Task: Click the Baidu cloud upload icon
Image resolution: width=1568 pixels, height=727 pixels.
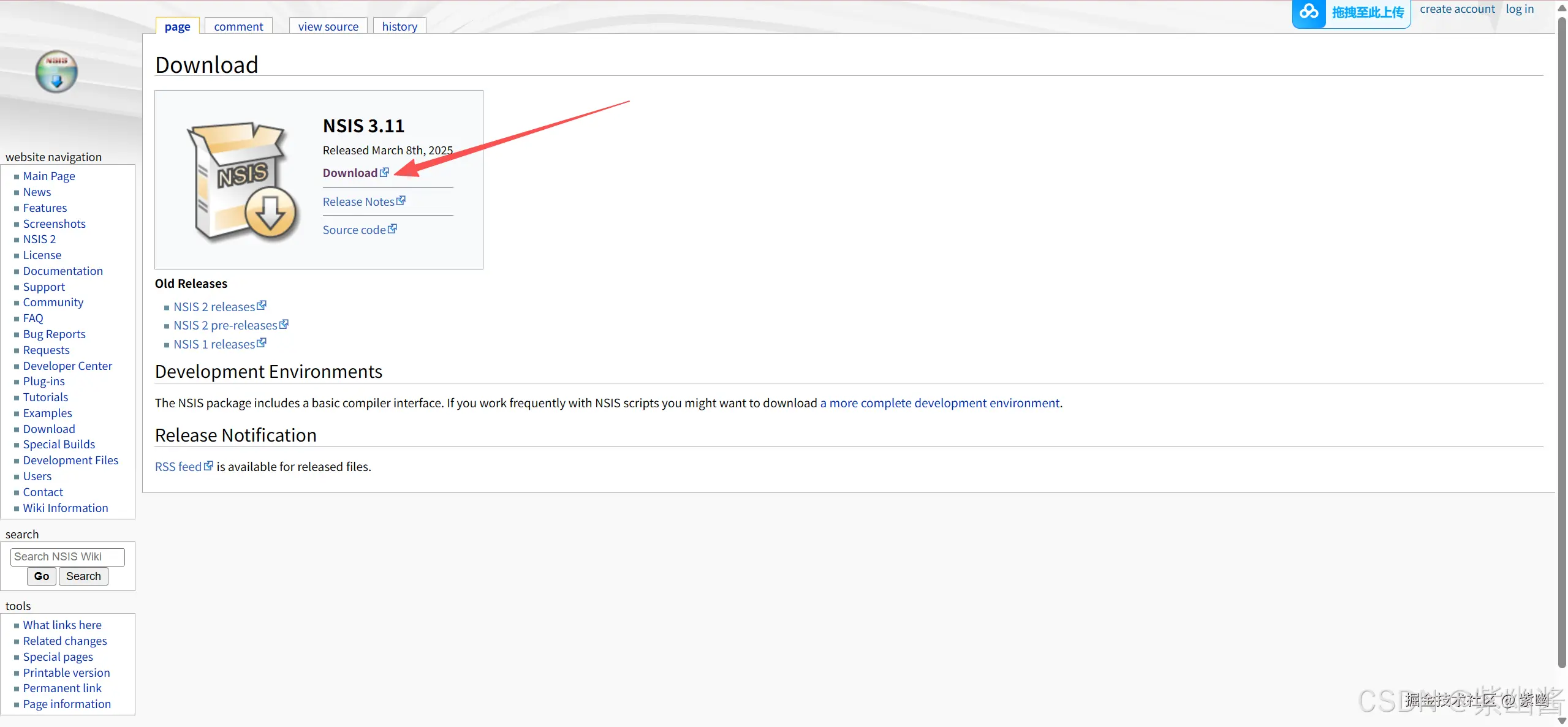Action: point(1308,12)
